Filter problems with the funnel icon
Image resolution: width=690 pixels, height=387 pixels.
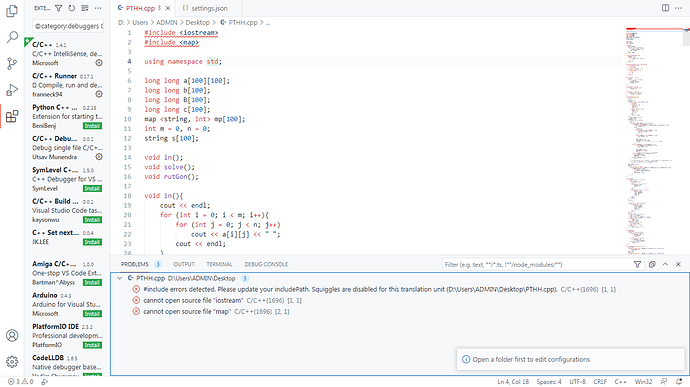click(x=637, y=264)
